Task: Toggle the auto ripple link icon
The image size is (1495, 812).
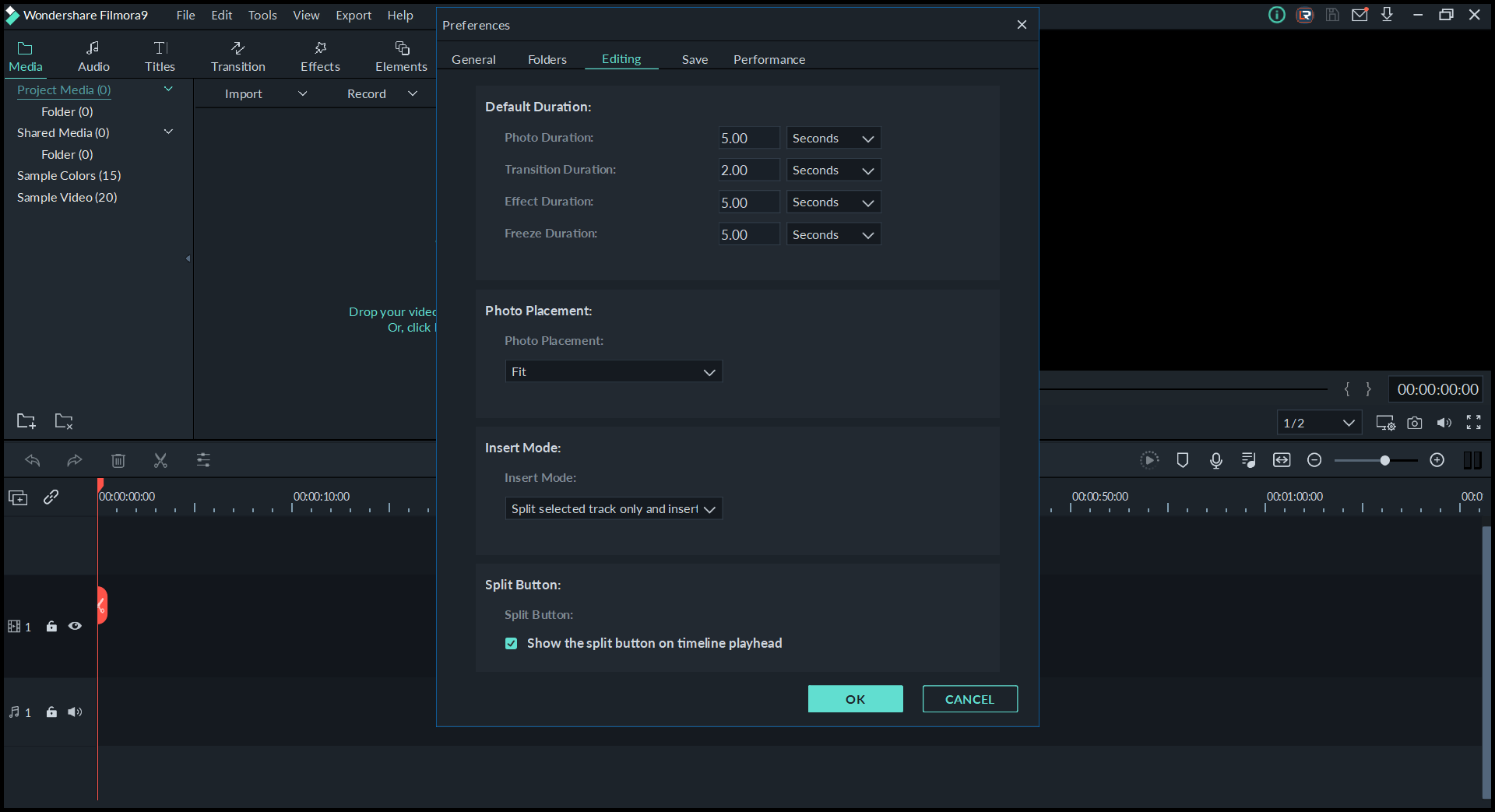Action: tap(51, 497)
